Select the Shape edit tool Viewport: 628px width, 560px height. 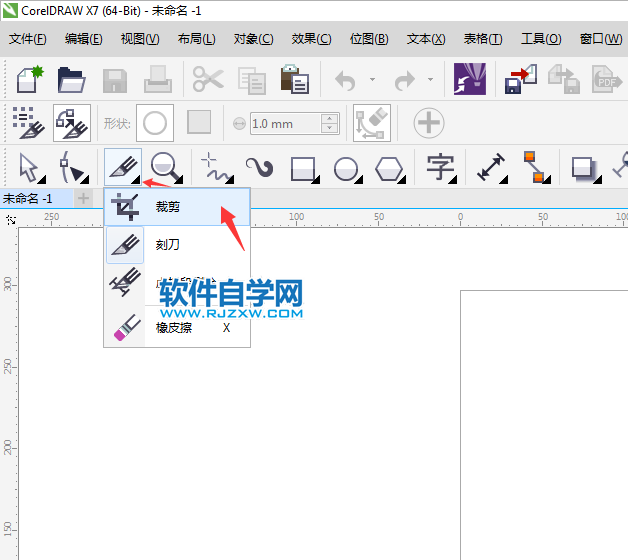(x=74, y=167)
